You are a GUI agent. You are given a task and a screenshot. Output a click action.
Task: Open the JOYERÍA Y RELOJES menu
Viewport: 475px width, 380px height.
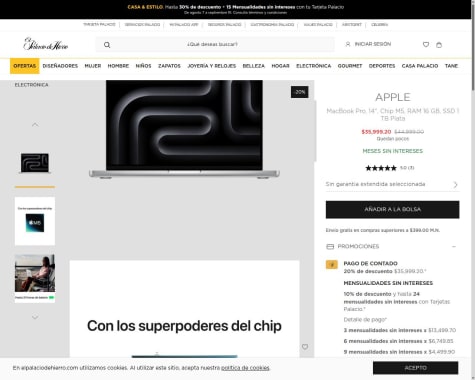(212, 66)
